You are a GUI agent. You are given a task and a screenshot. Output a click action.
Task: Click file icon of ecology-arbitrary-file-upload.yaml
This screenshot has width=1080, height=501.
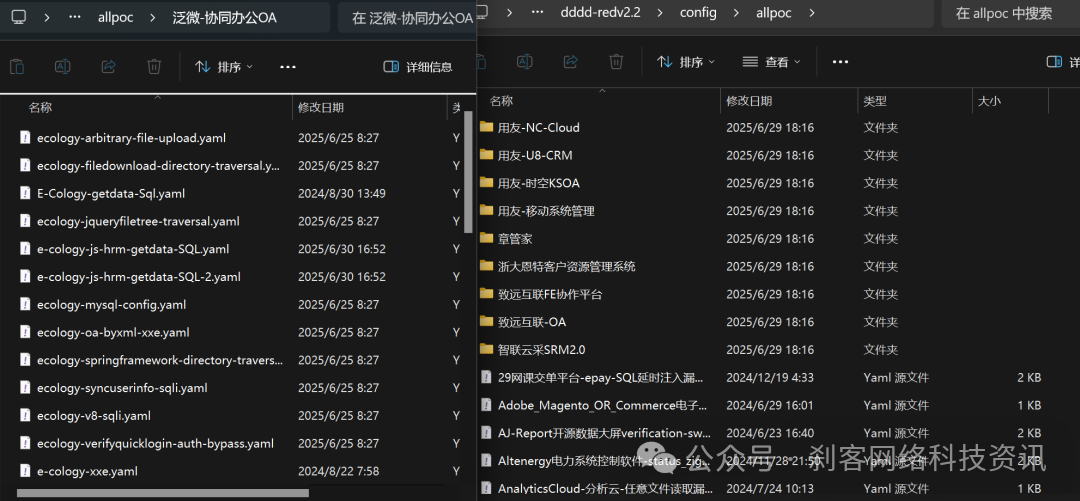25,138
